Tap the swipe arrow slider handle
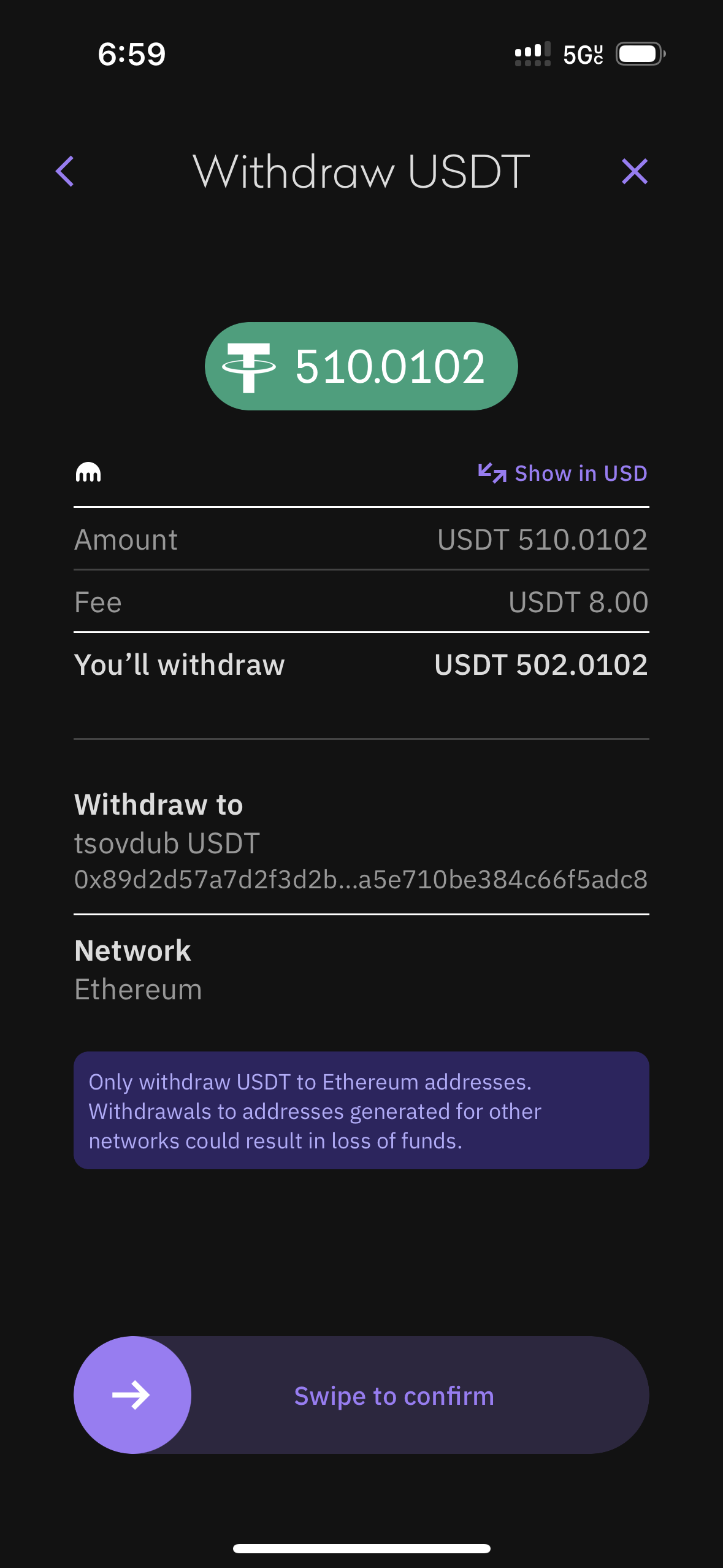The image size is (723, 1568). point(132,1394)
